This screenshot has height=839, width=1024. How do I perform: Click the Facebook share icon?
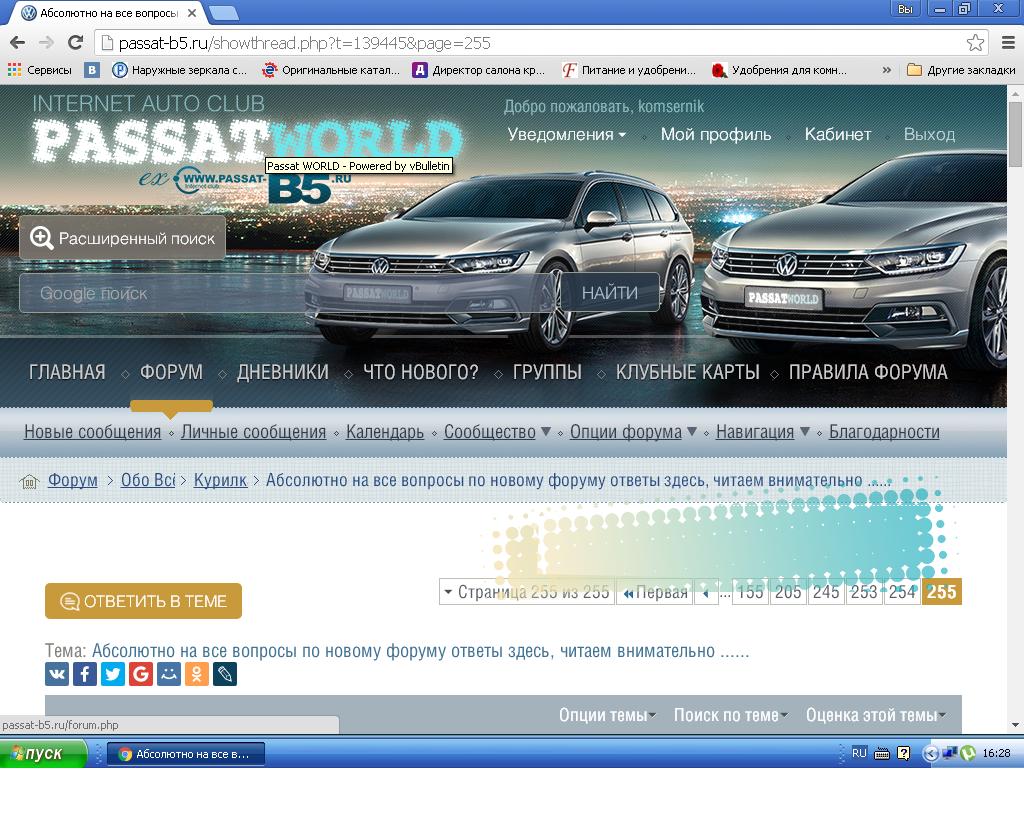pyautogui.click(x=85, y=675)
